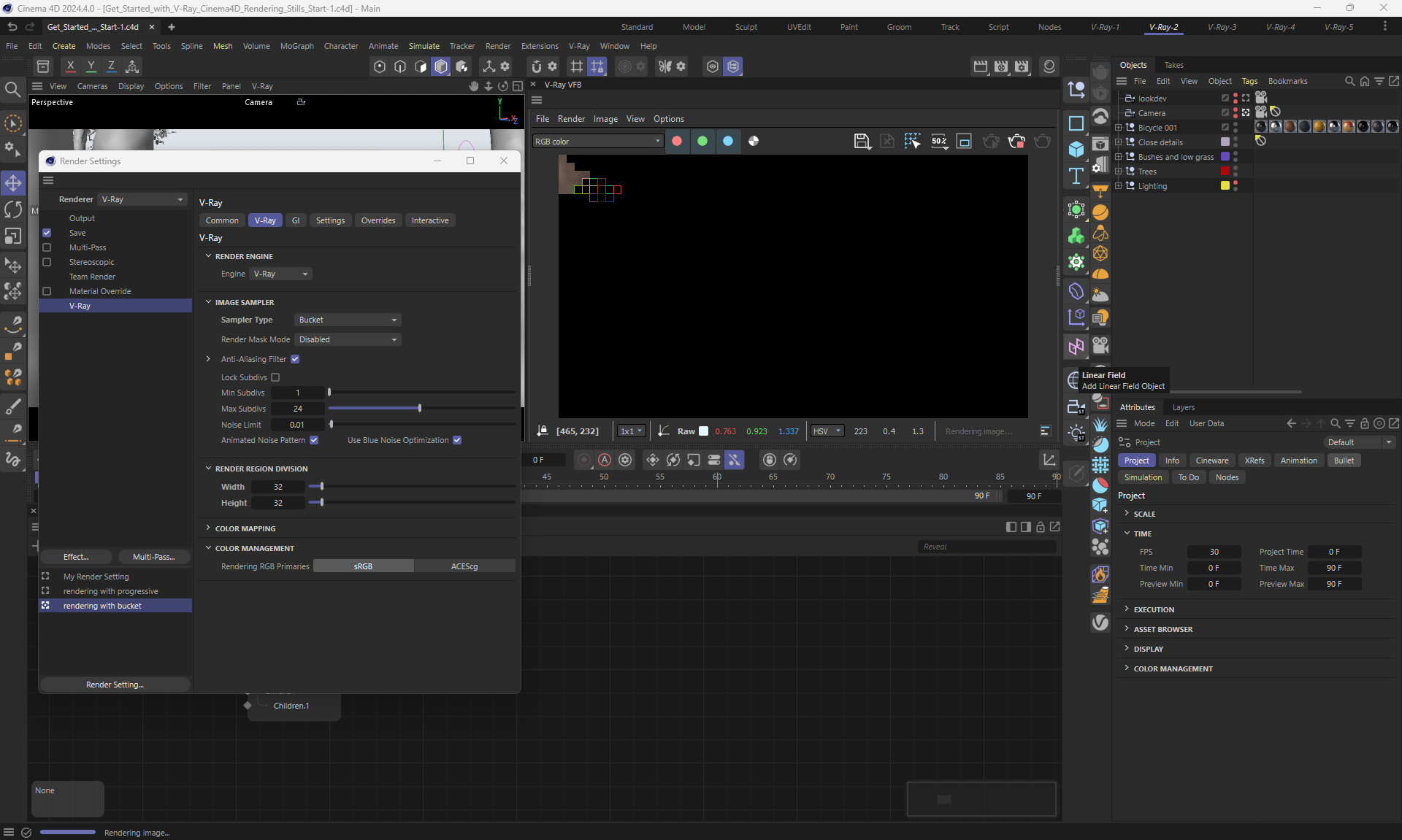The image size is (1402, 840).
Task: Open the Simulate menu
Action: (424, 46)
